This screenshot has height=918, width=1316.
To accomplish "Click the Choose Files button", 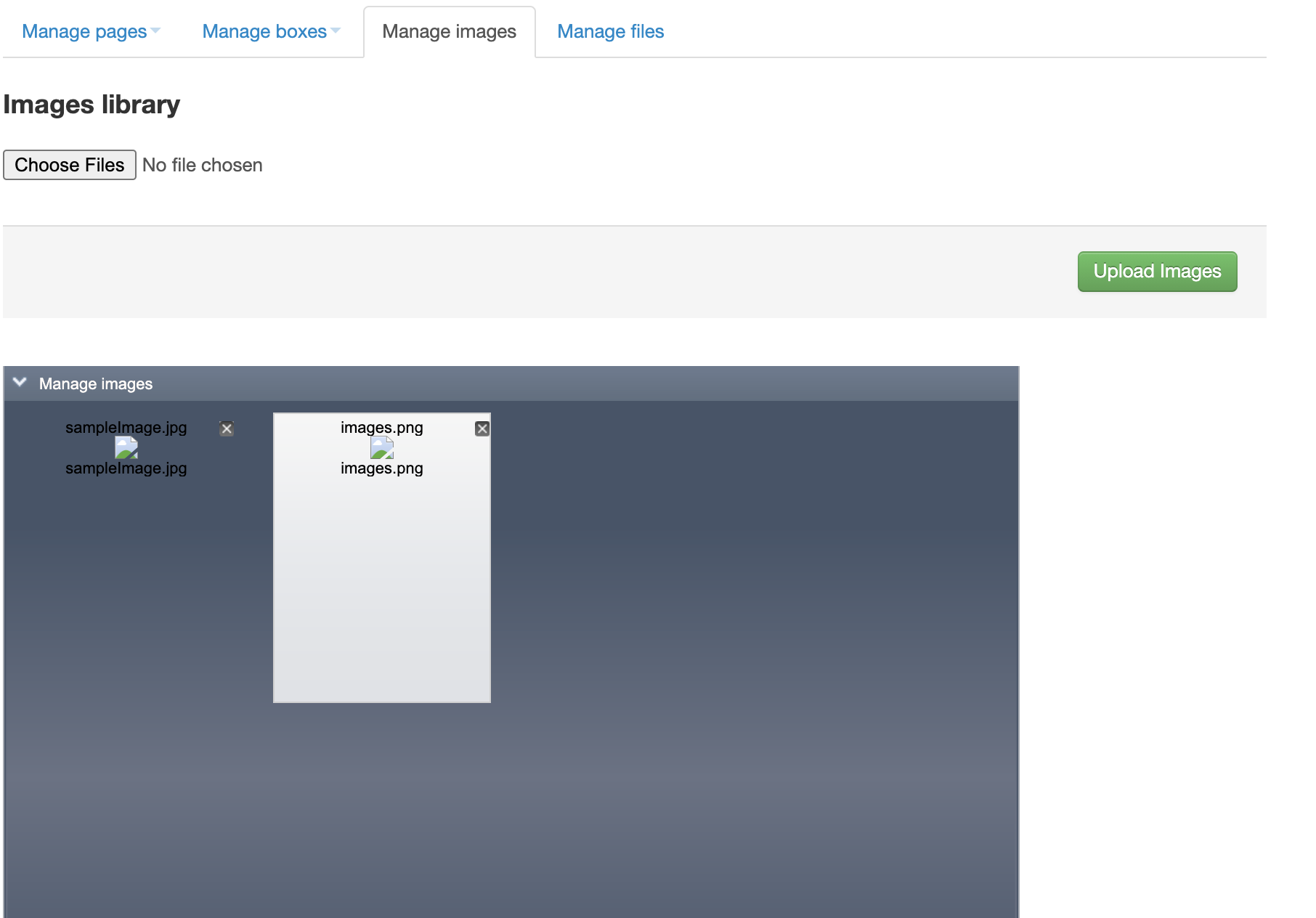I will (69, 165).
